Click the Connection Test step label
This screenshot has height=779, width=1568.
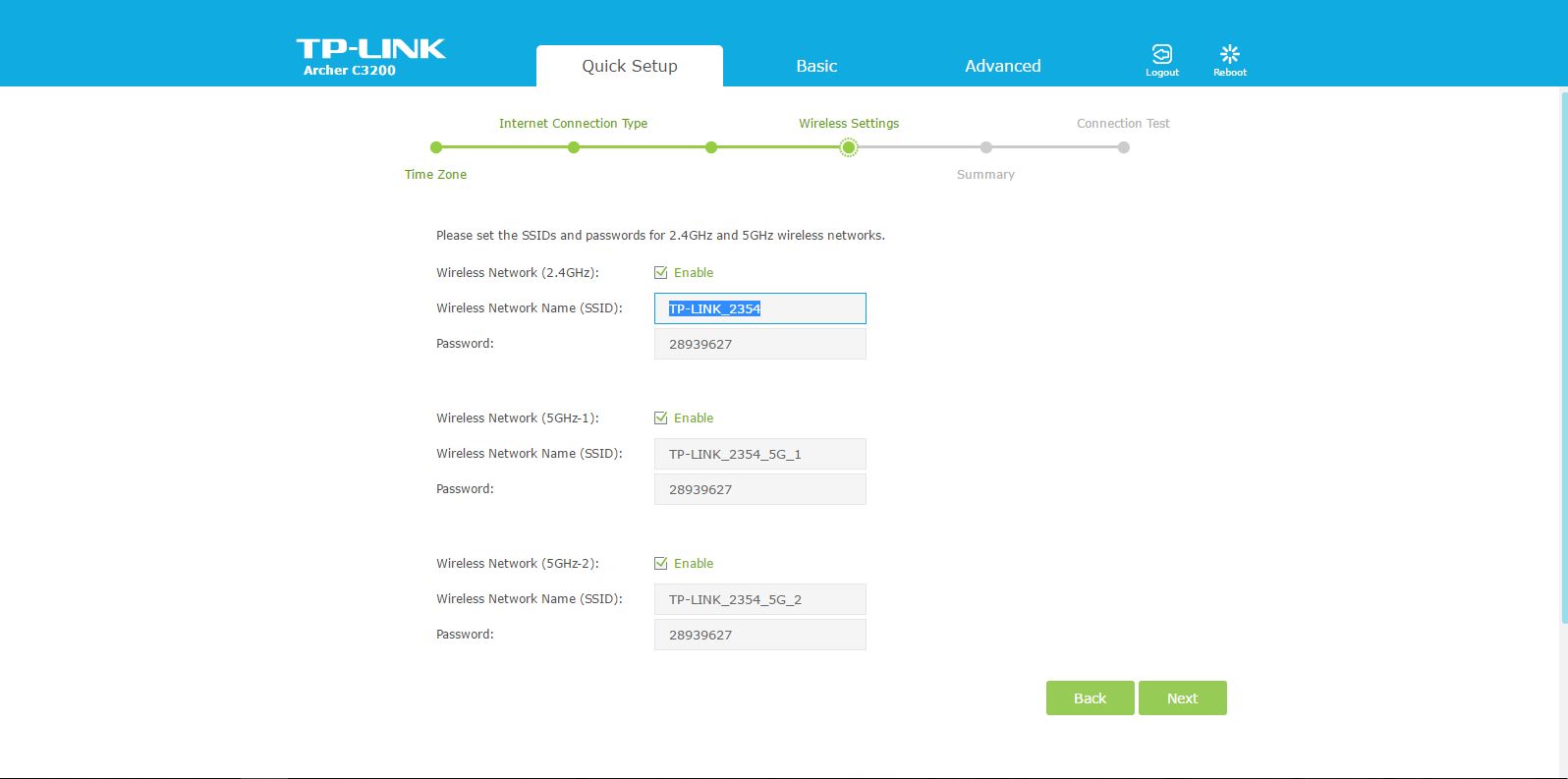point(1124,124)
